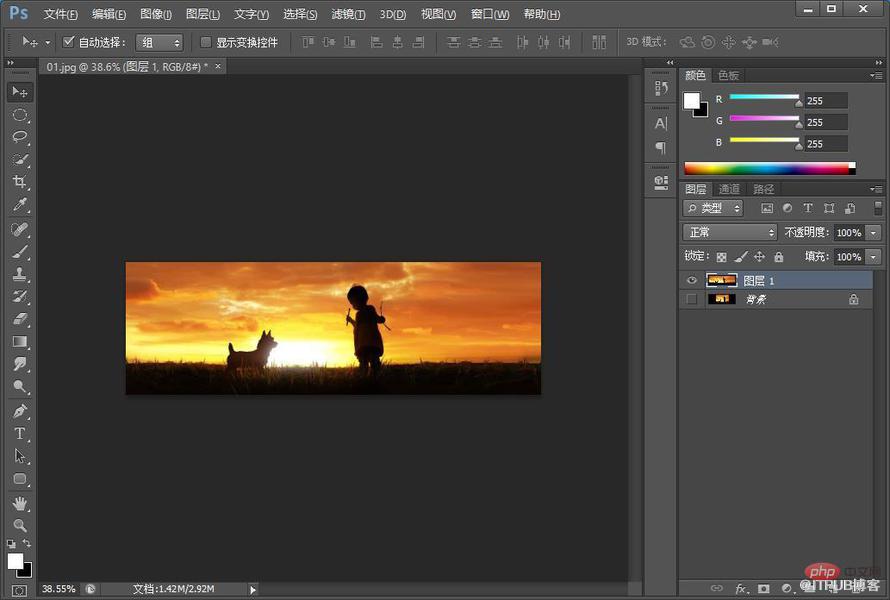Viewport: 890px width, 600px height.
Task: Select the Eraser tool
Action: click(20, 319)
